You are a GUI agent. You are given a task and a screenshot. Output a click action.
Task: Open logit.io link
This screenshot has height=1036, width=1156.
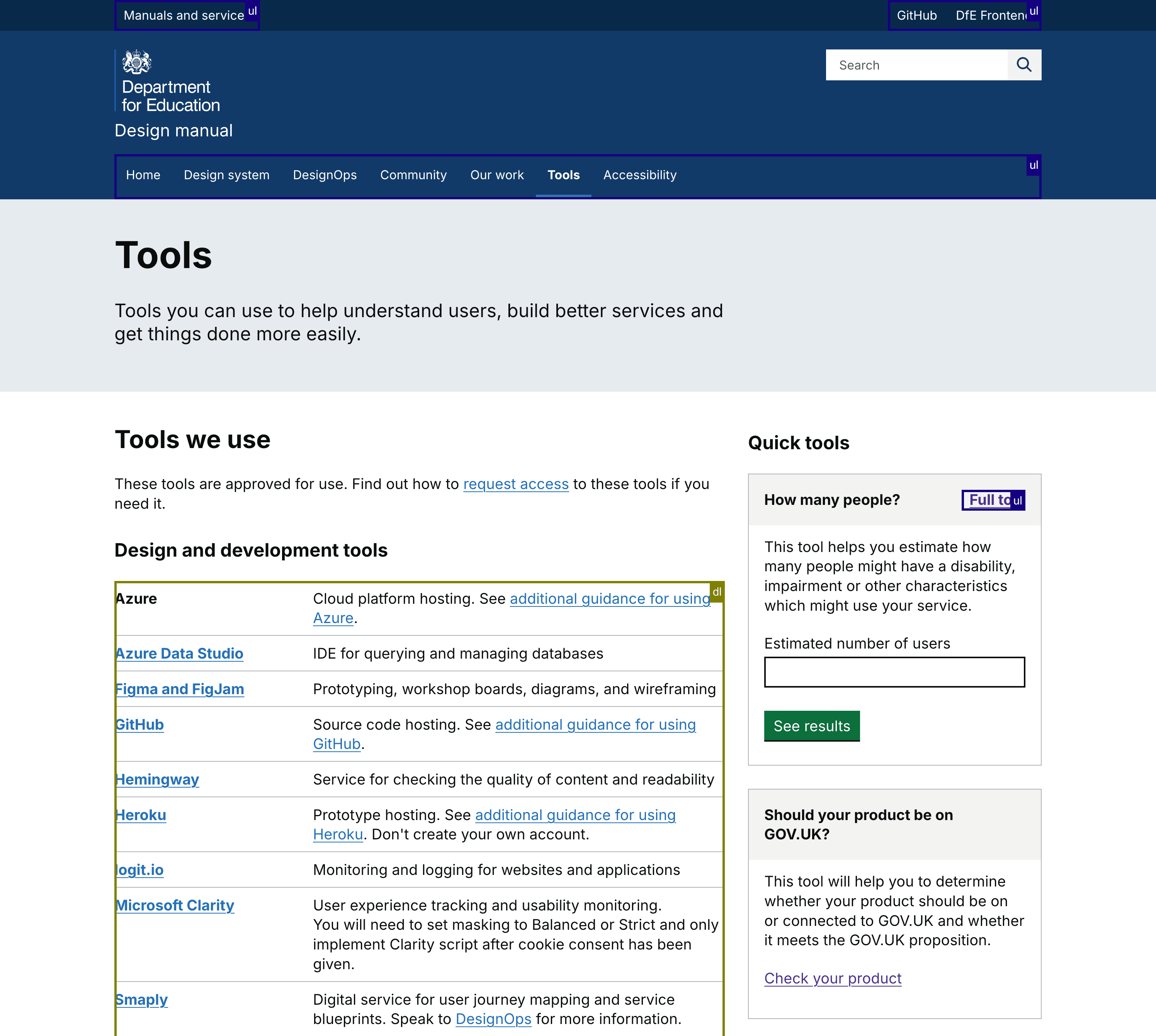pos(139,870)
